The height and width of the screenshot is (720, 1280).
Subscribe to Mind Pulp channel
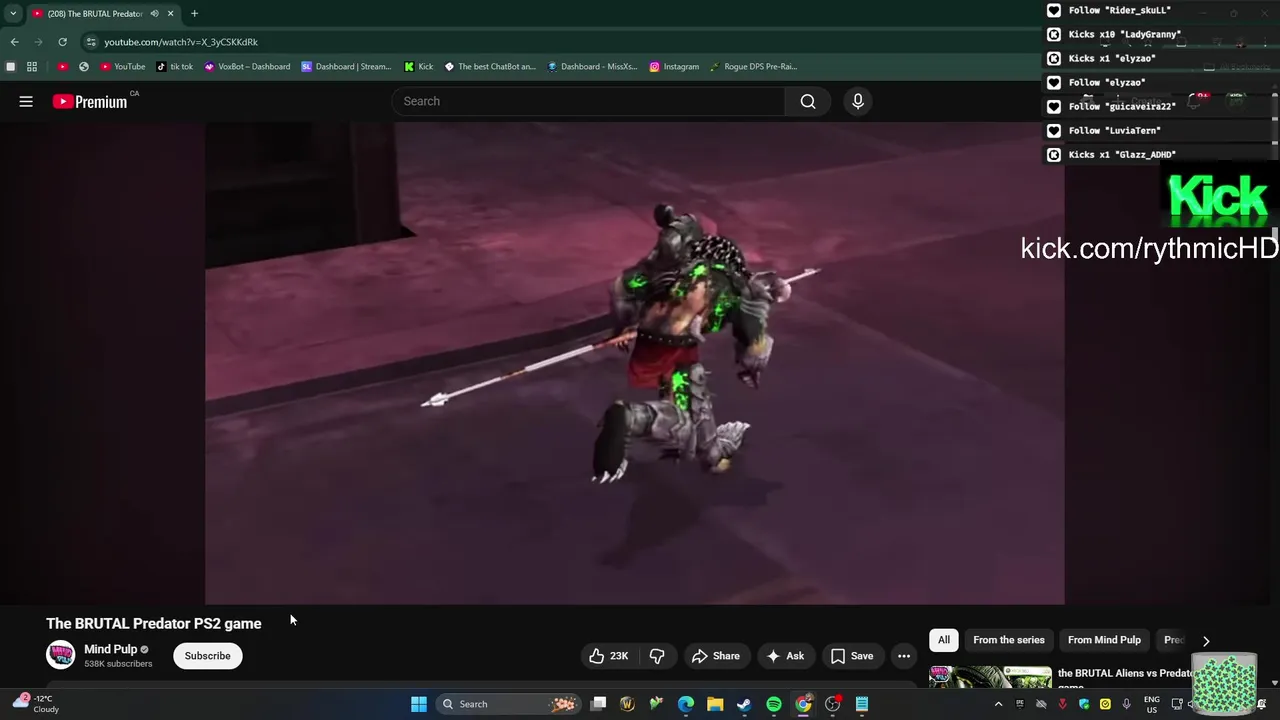pos(207,656)
